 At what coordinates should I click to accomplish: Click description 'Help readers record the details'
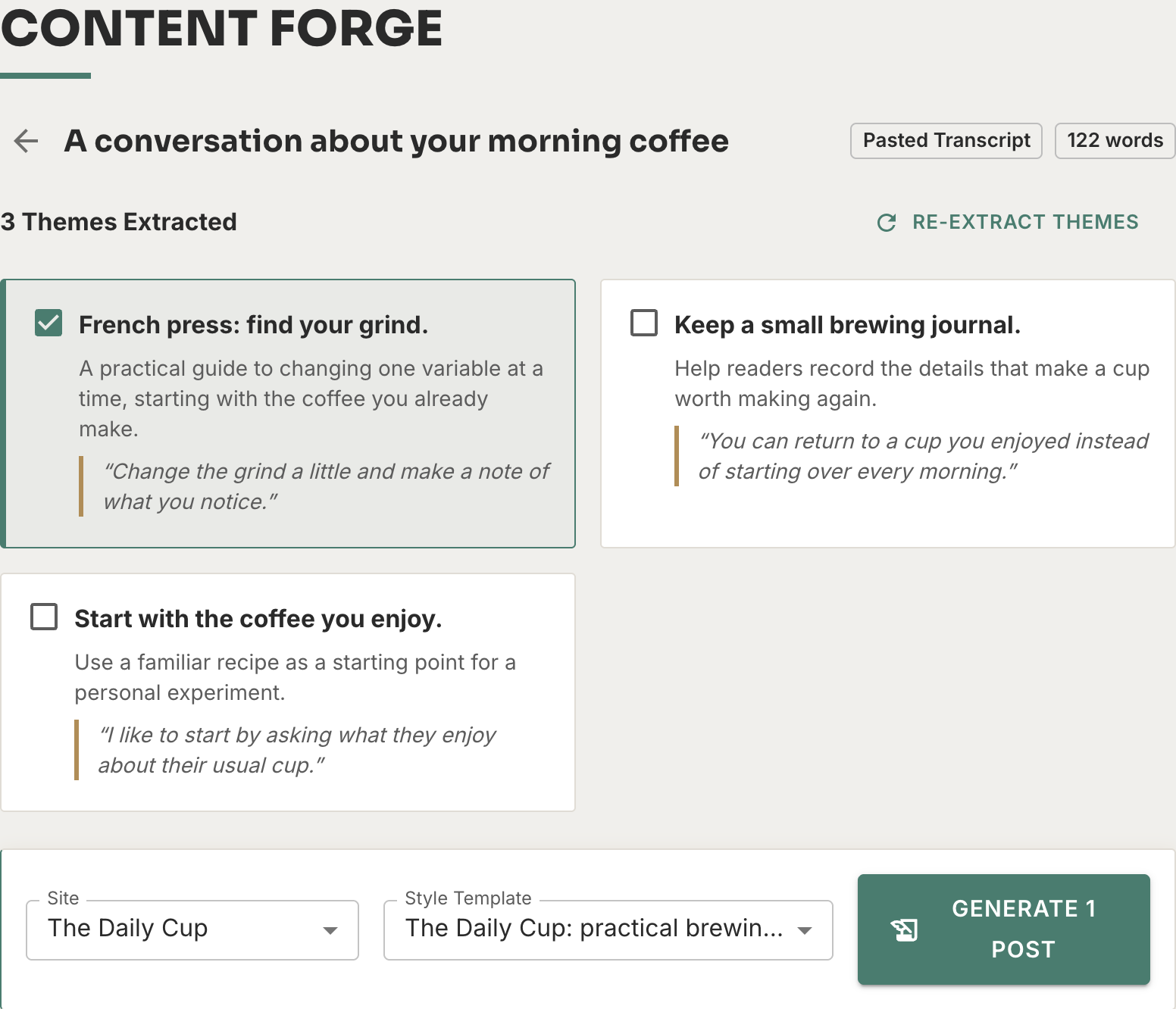point(912,383)
